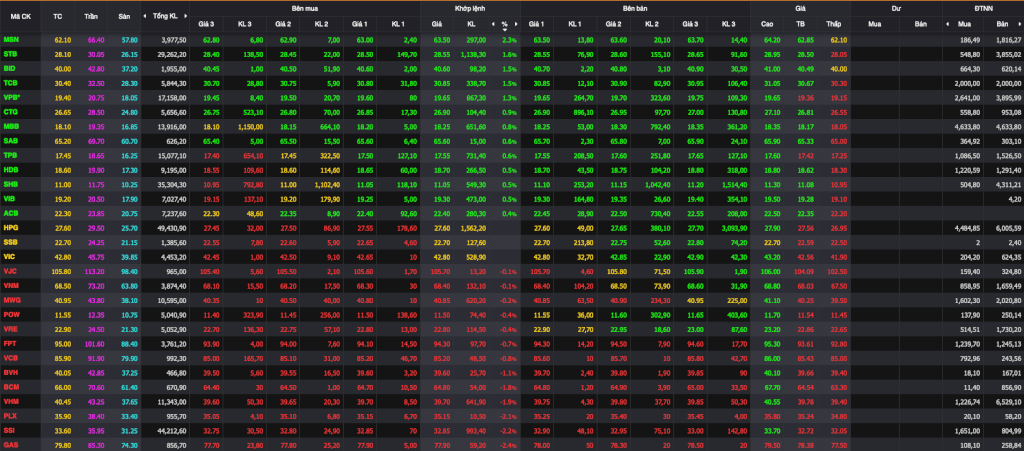This screenshot has width=1024, height=451.
Task: Open the STB stock symbol
Action: click(x=10, y=54)
